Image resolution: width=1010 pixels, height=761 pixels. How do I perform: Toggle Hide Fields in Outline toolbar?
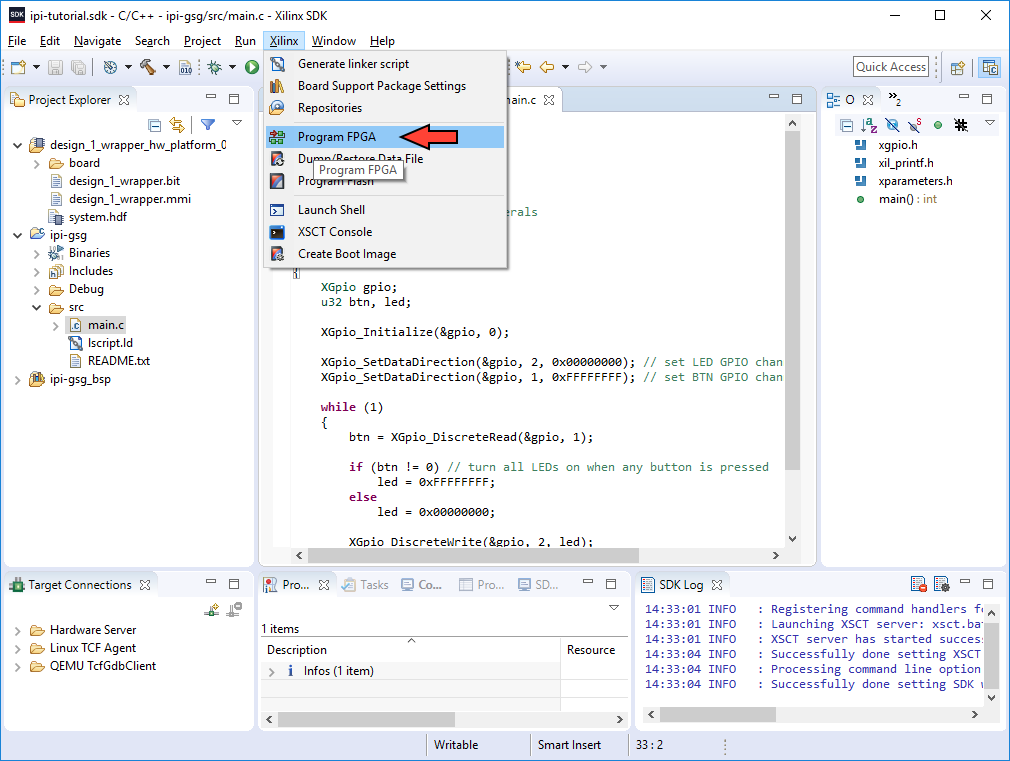pyautogui.click(x=892, y=125)
